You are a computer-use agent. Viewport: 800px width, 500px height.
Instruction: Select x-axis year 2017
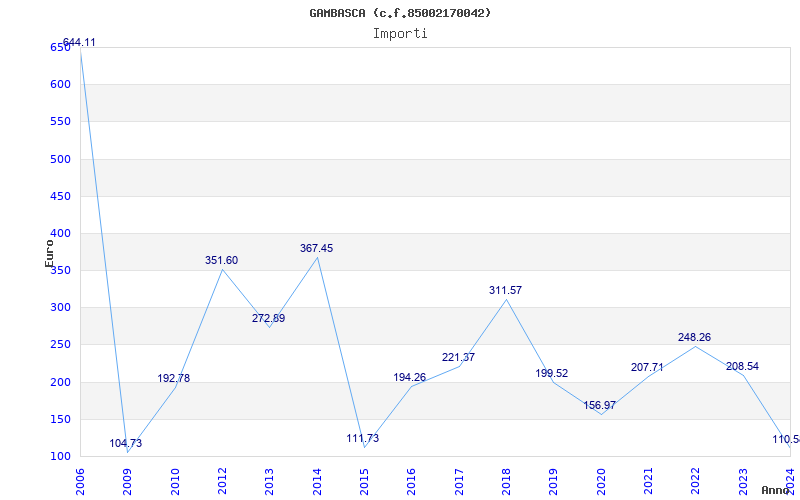pos(459,481)
